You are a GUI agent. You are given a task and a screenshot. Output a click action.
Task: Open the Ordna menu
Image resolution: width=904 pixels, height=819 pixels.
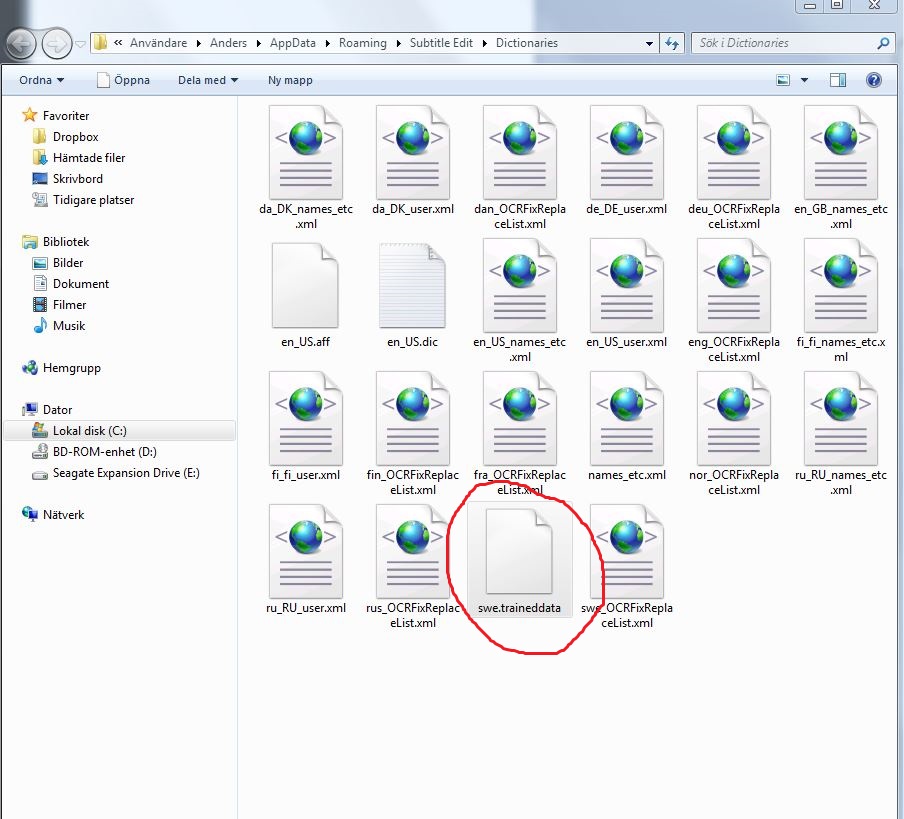[42, 80]
